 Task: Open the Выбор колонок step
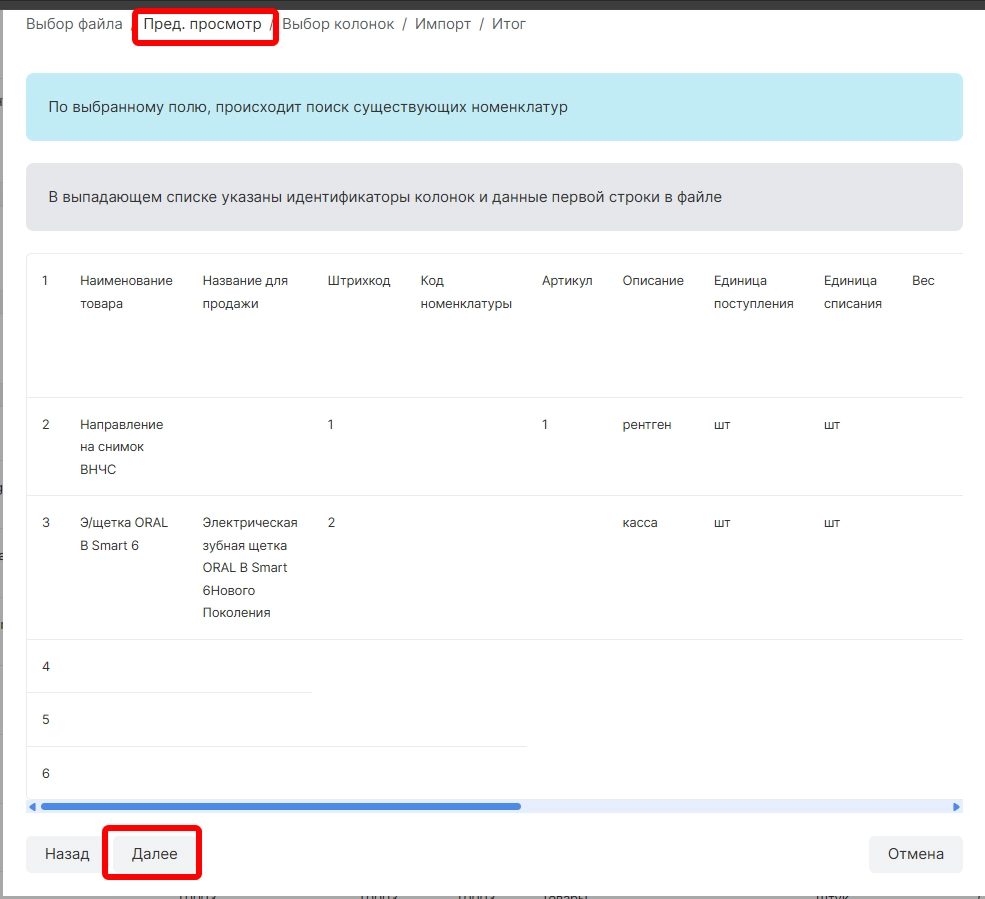pos(338,24)
